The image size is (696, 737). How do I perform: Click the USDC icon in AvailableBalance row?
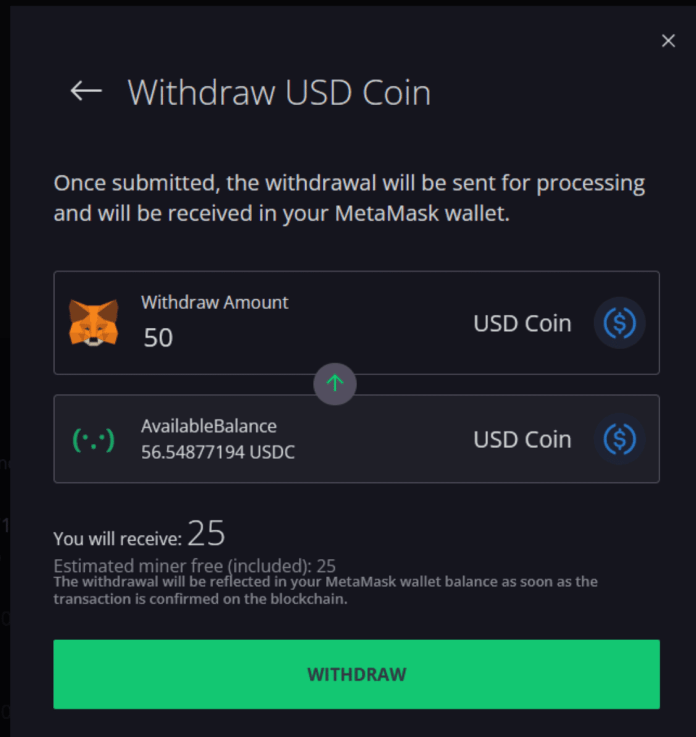pyautogui.click(x=620, y=439)
